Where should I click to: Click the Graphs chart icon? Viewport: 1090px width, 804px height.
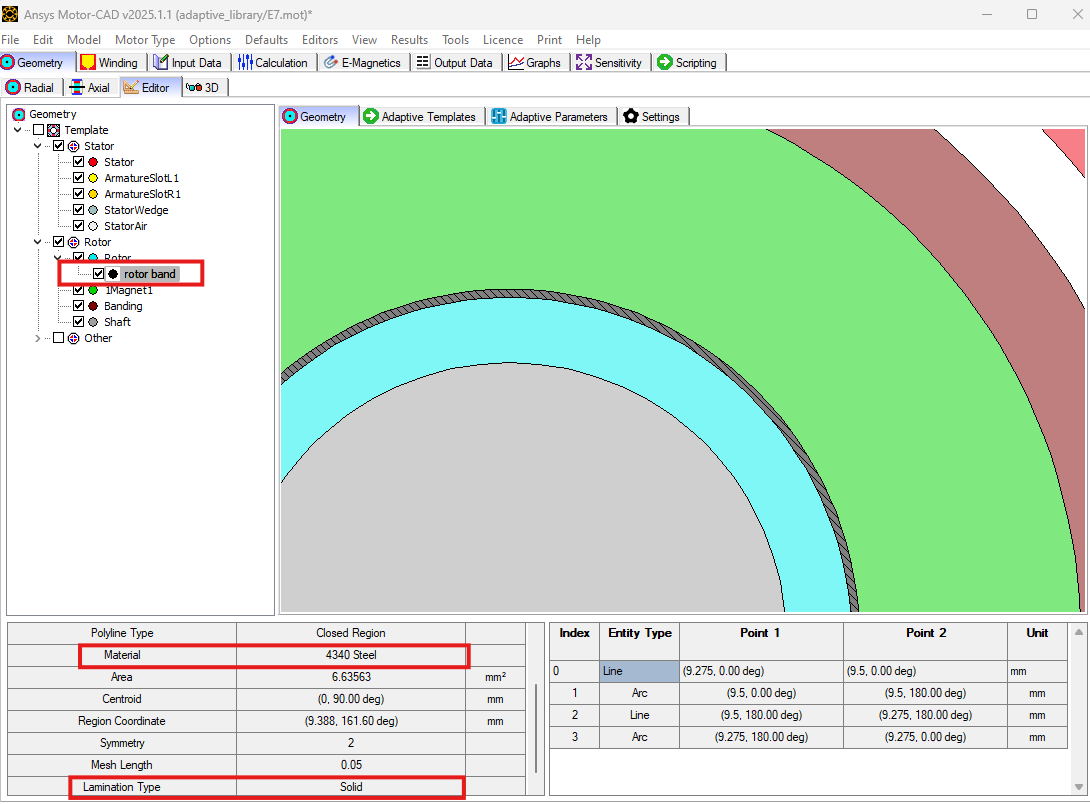[x=516, y=63]
